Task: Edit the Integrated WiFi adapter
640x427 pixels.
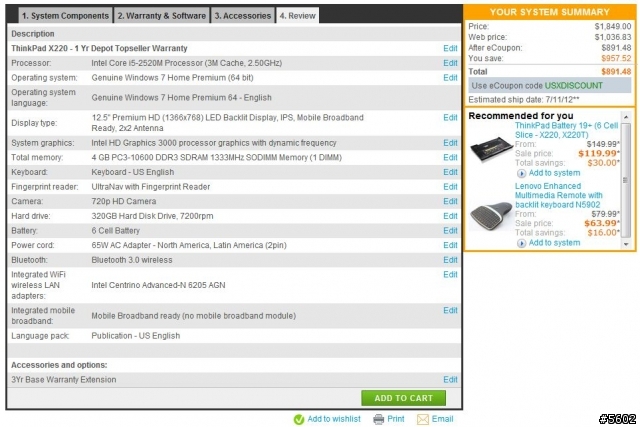Action: click(450, 275)
